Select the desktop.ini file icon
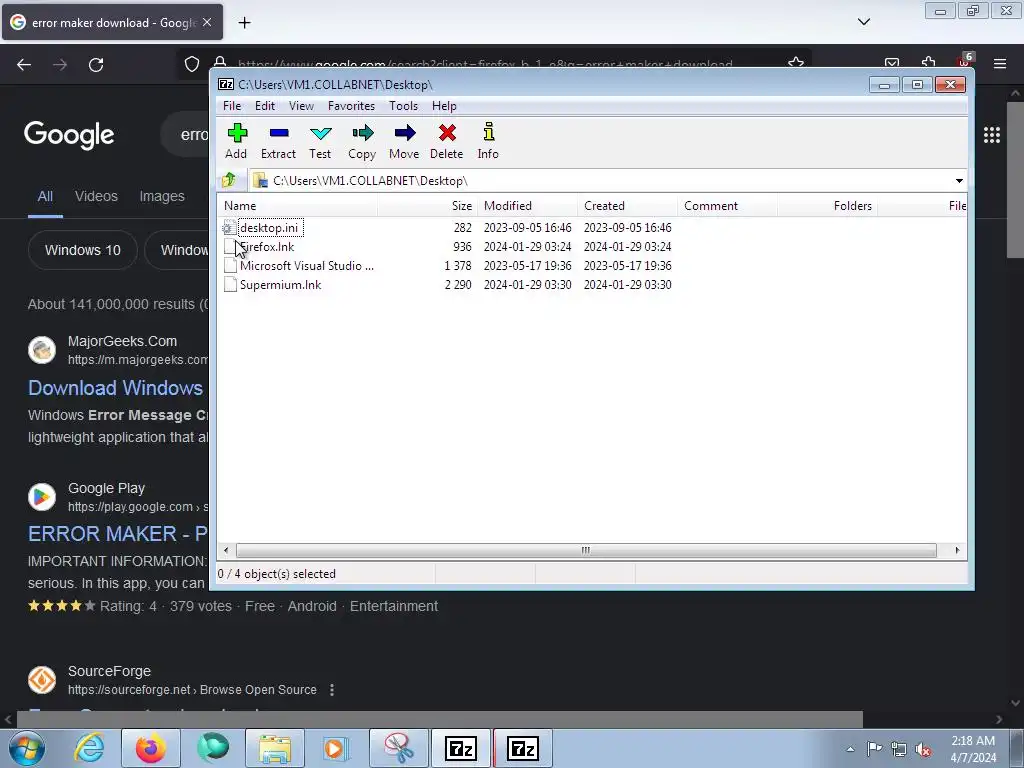The width and height of the screenshot is (1024, 768). point(229,227)
